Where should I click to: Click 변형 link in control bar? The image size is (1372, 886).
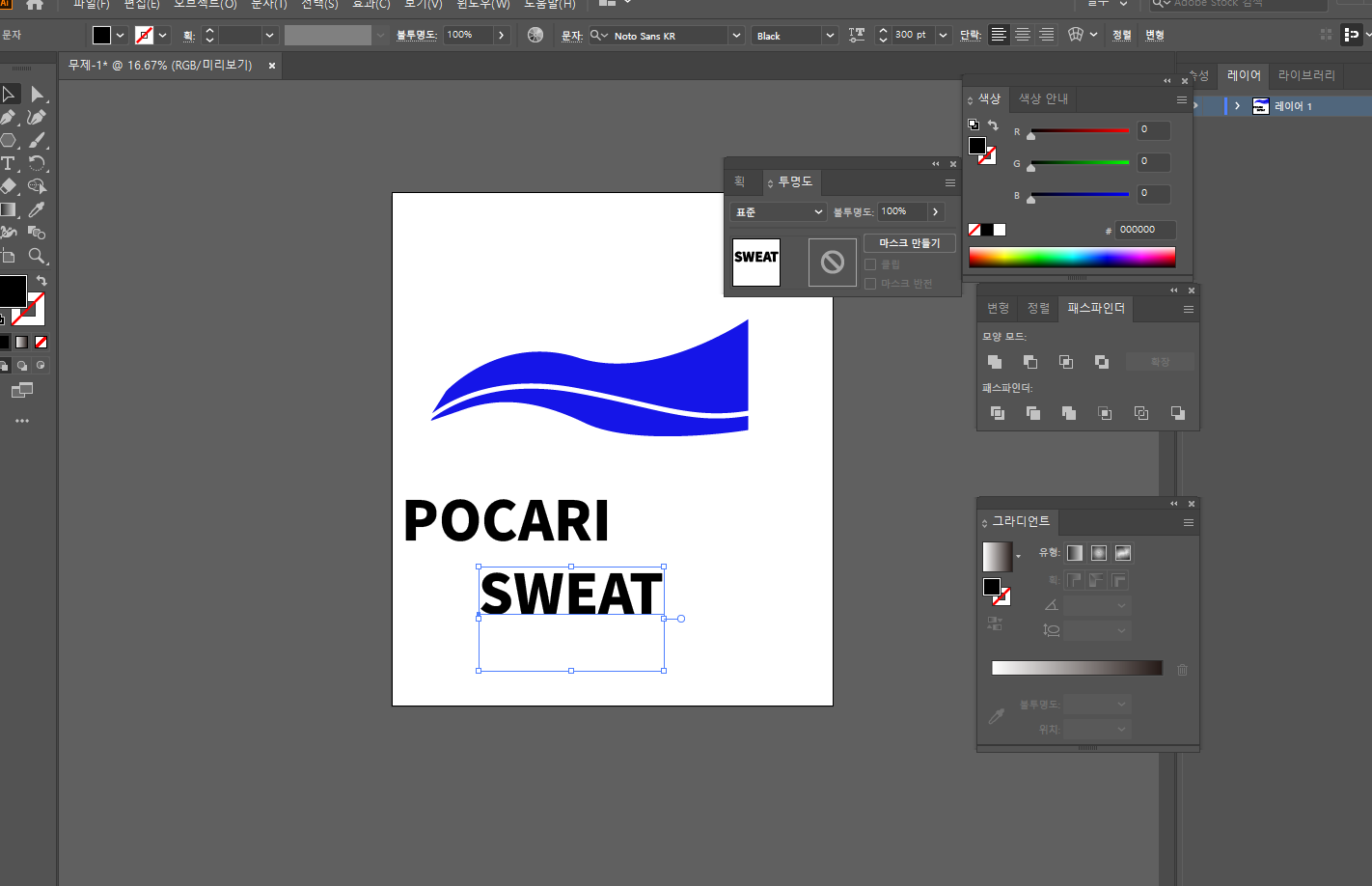pos(1155,35)
